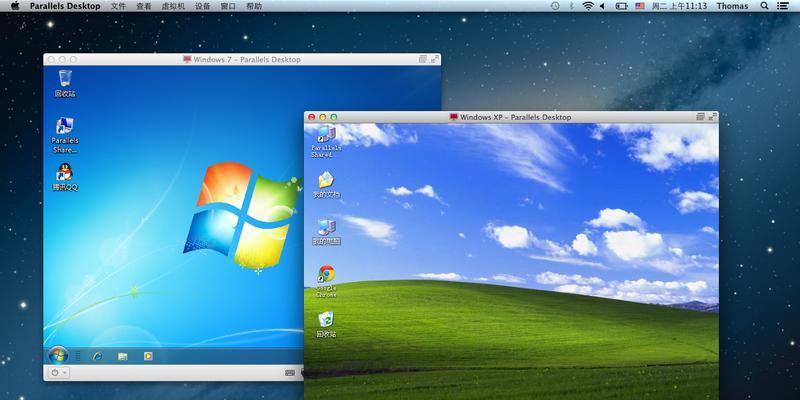Click the taskbar grip handle beside Start orb
The height and width of the screenshot is (400, 800).
[x=78, y=356]
